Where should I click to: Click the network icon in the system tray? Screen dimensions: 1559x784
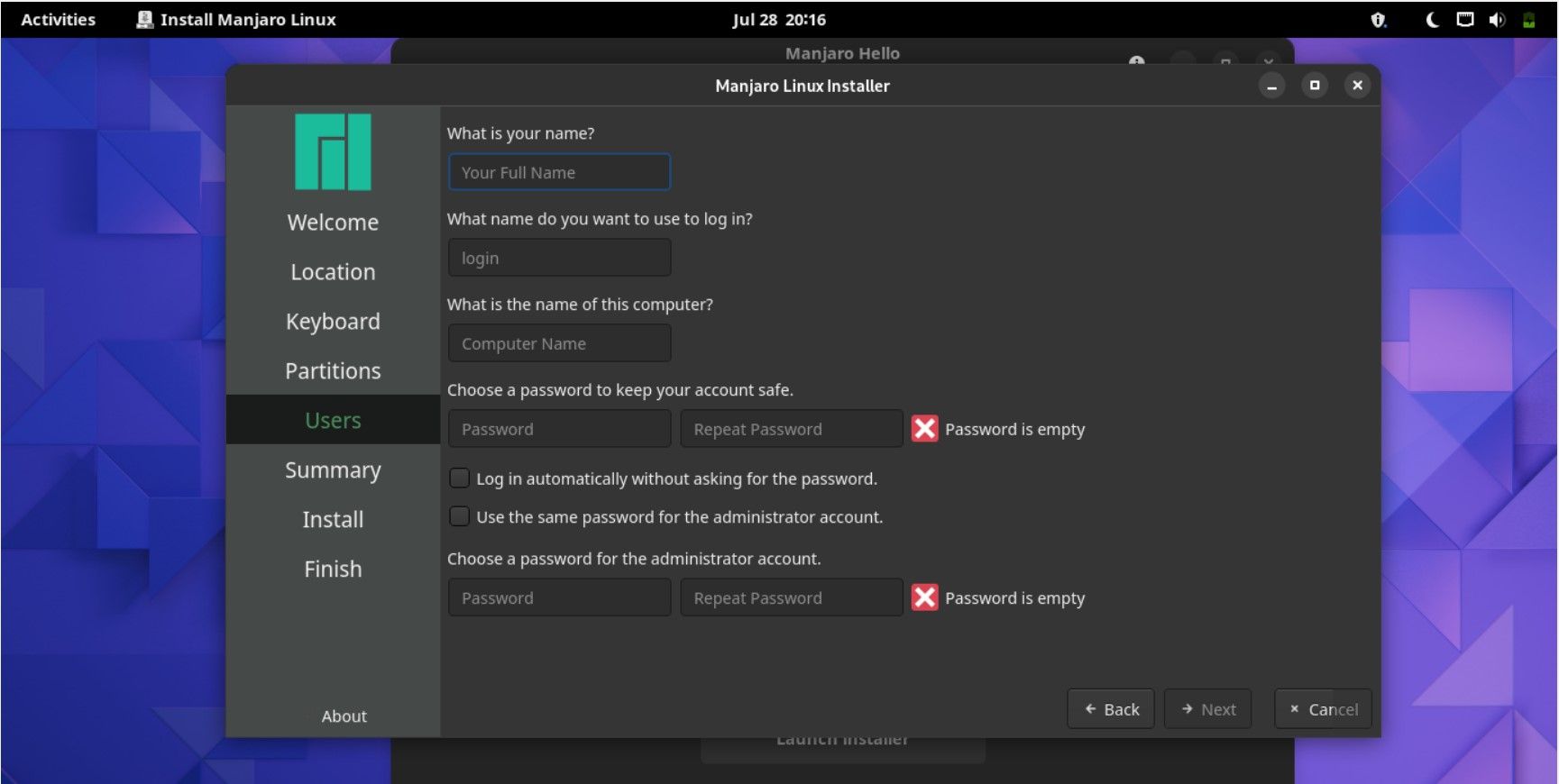click(x=1465, y=20)
